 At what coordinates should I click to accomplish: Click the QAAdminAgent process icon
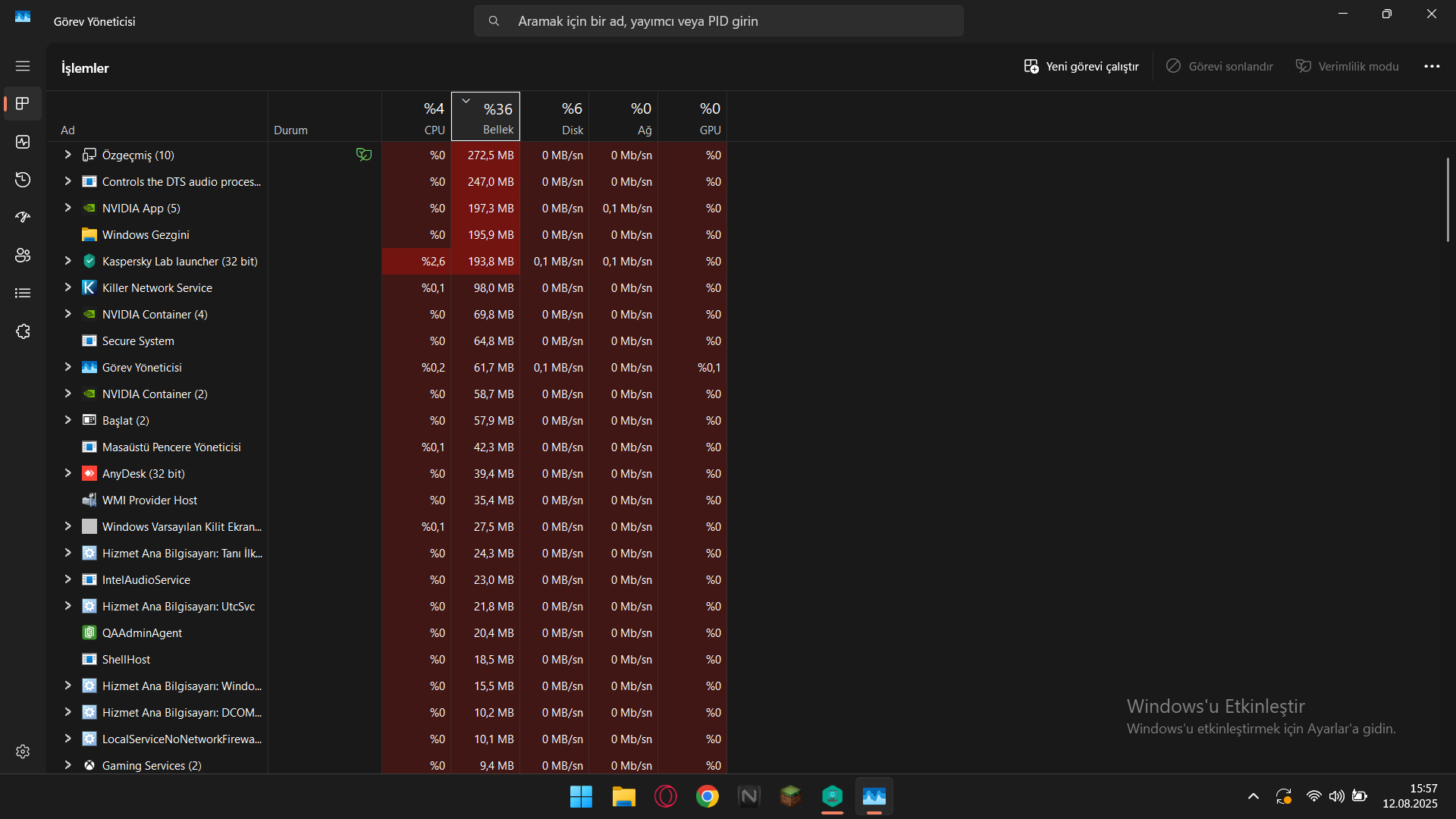[x=89, y=633]
